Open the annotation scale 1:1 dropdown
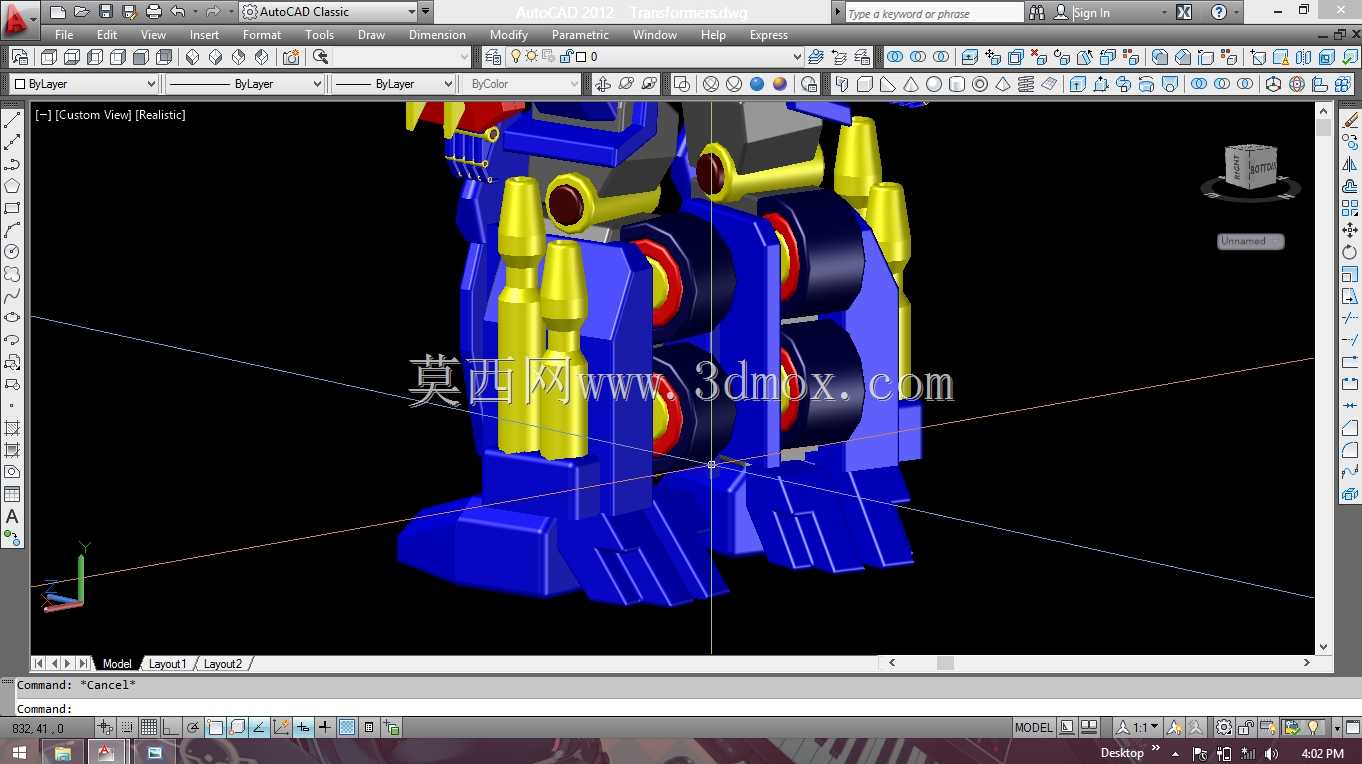This screenshot has height=764, width=1362. pyautogui.click(x=1138, y=727)
